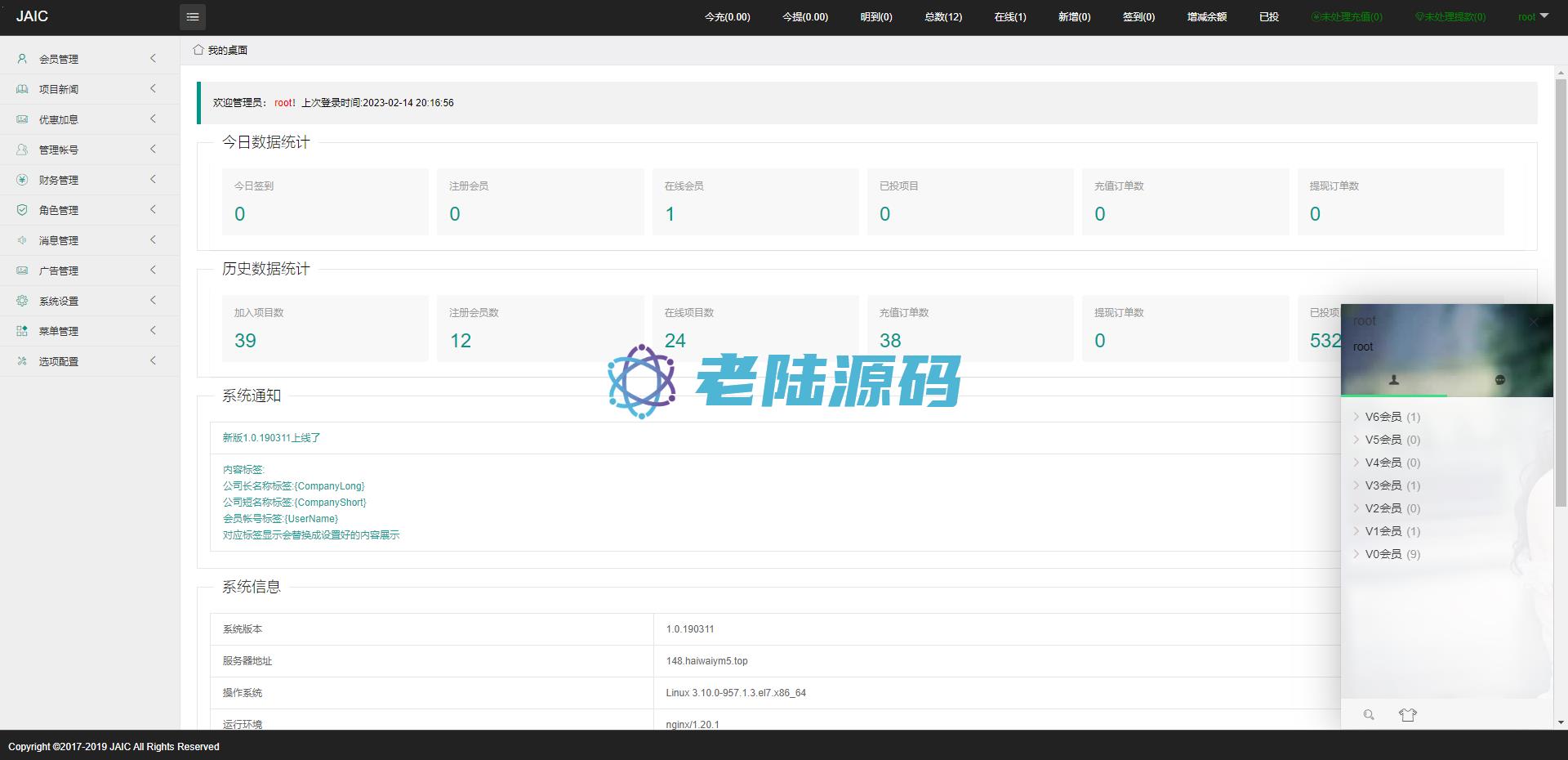
Task: Click the 系统设置 gear icon
Action: 22,301
